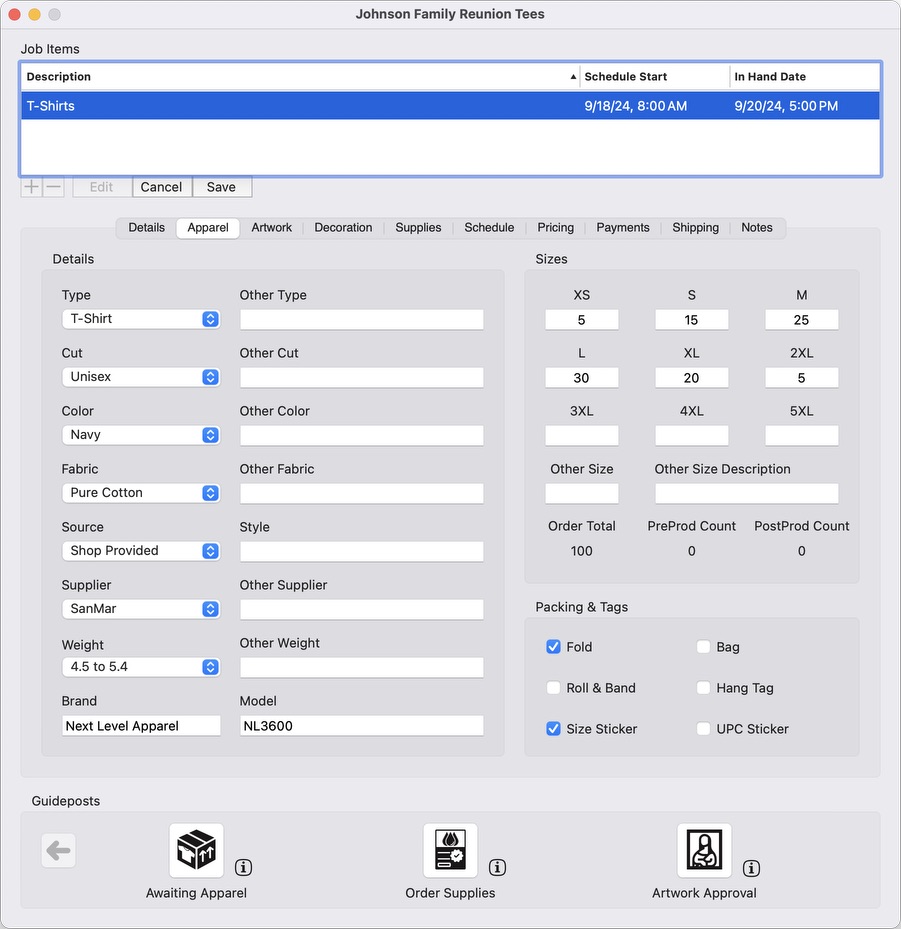Screen dimensions: 901x929
Task: Add a job item with plus button
Action: pyautogui.click(x=32, y=187)
